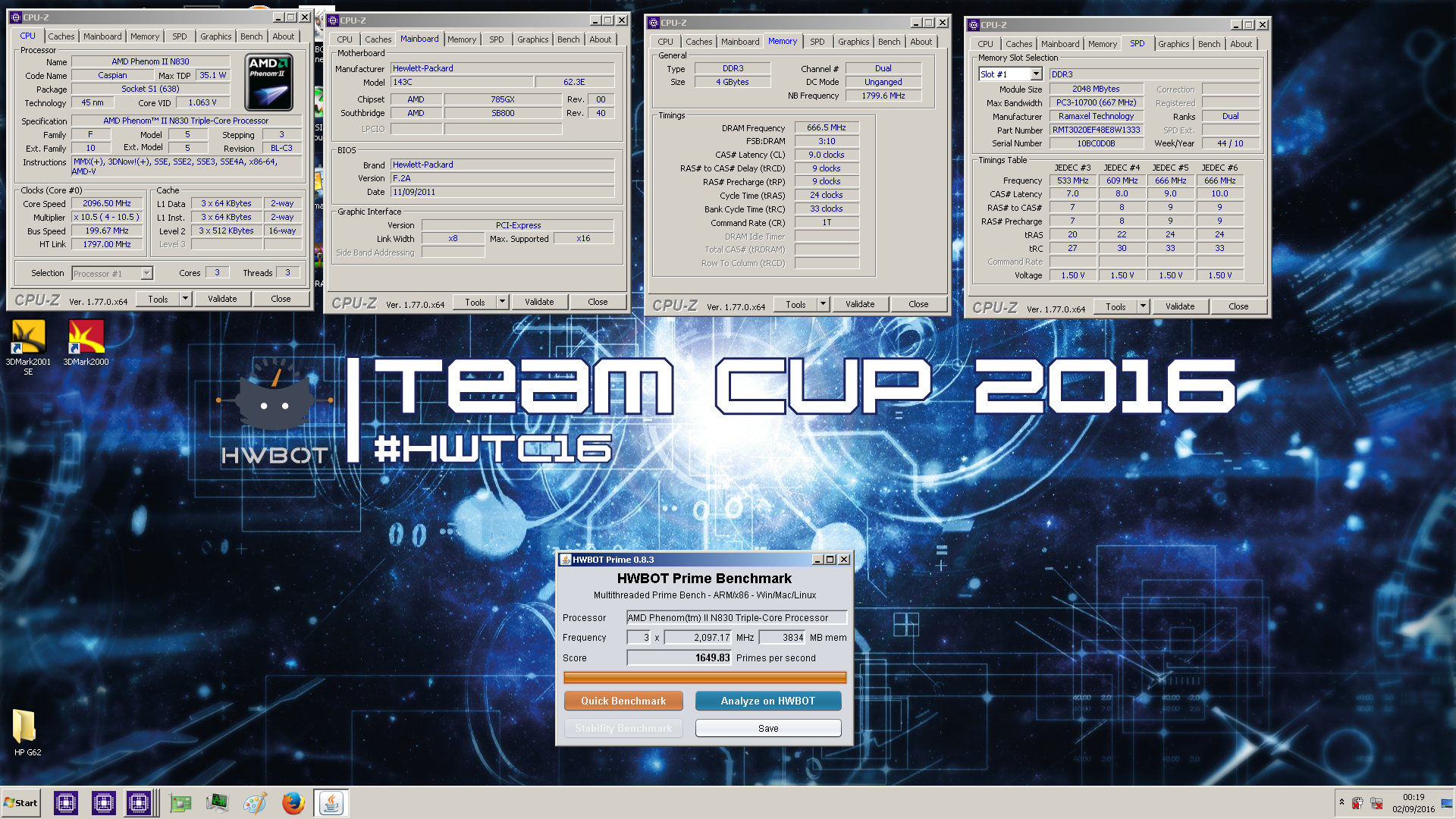
Task: Click Validate in the CPU tab window
Action: [x=222, y=299]
